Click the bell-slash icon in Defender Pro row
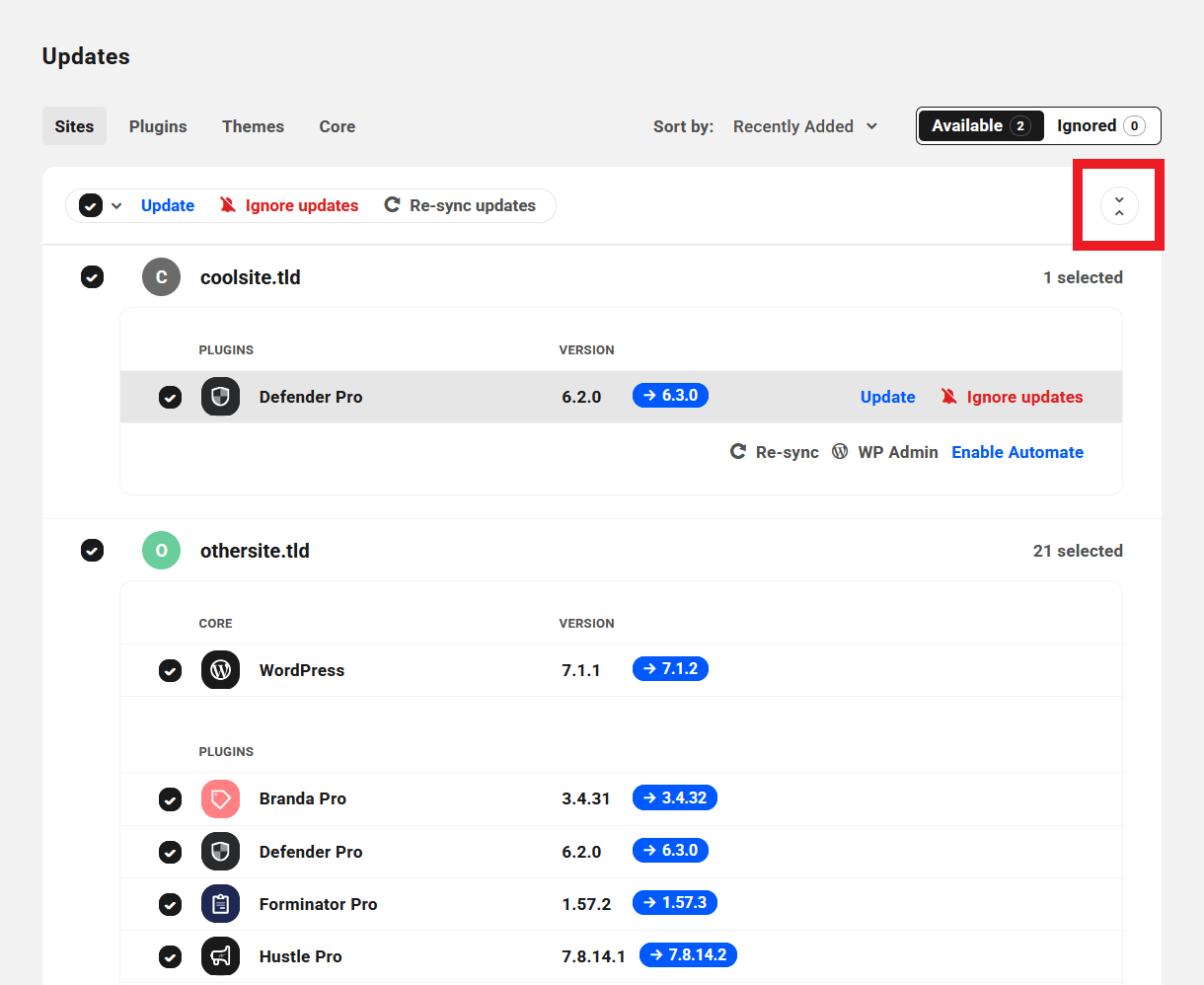The height and width of the screenshot is (985, 1204). (x=949, y=397)
